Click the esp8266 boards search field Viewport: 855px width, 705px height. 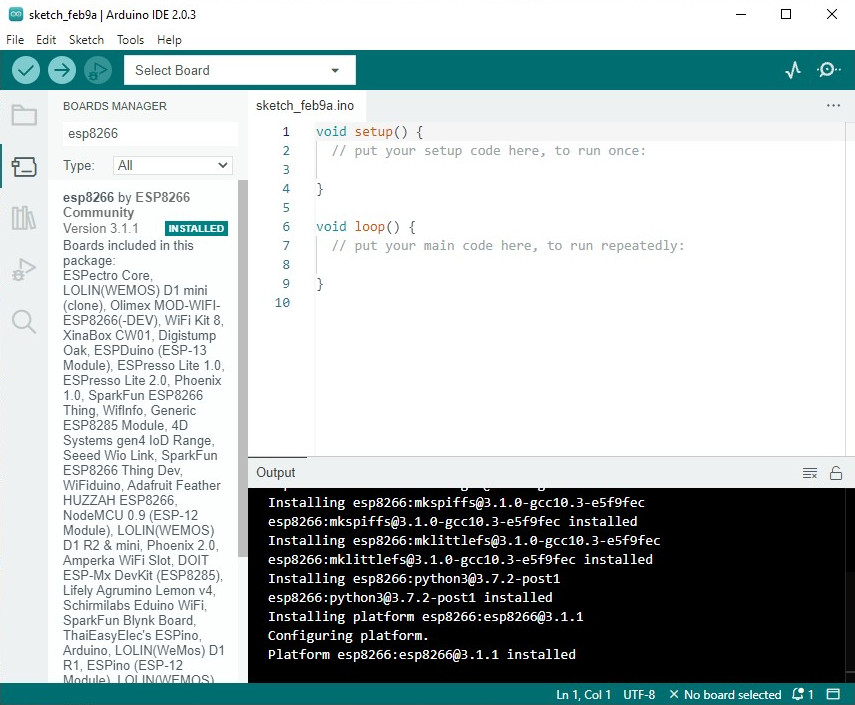tap(150, 133)
